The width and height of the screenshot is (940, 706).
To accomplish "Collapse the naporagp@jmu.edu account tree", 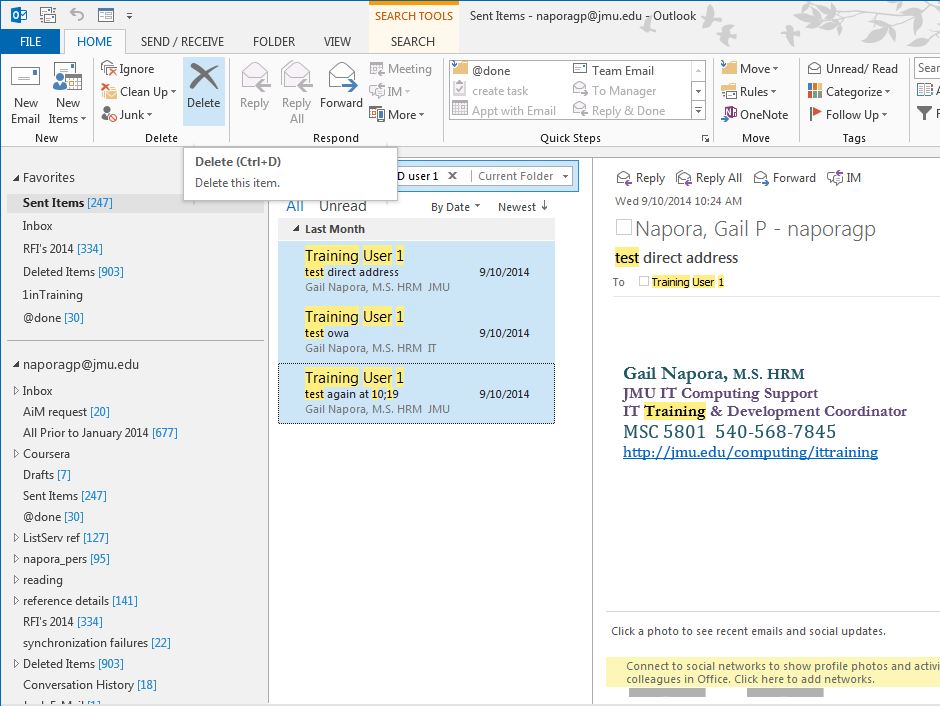I will 16,364.
